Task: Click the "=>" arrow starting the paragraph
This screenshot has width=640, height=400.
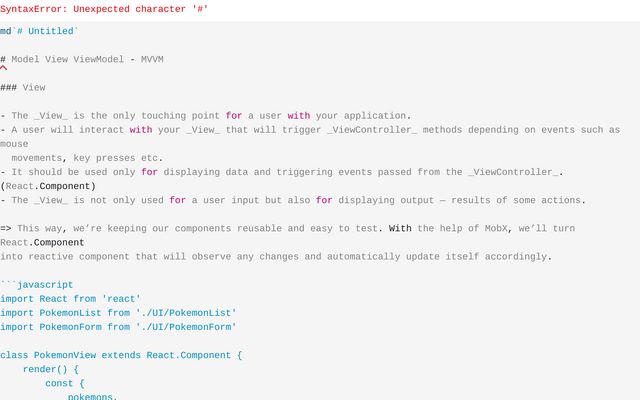Action: click(x=6, y=228)
